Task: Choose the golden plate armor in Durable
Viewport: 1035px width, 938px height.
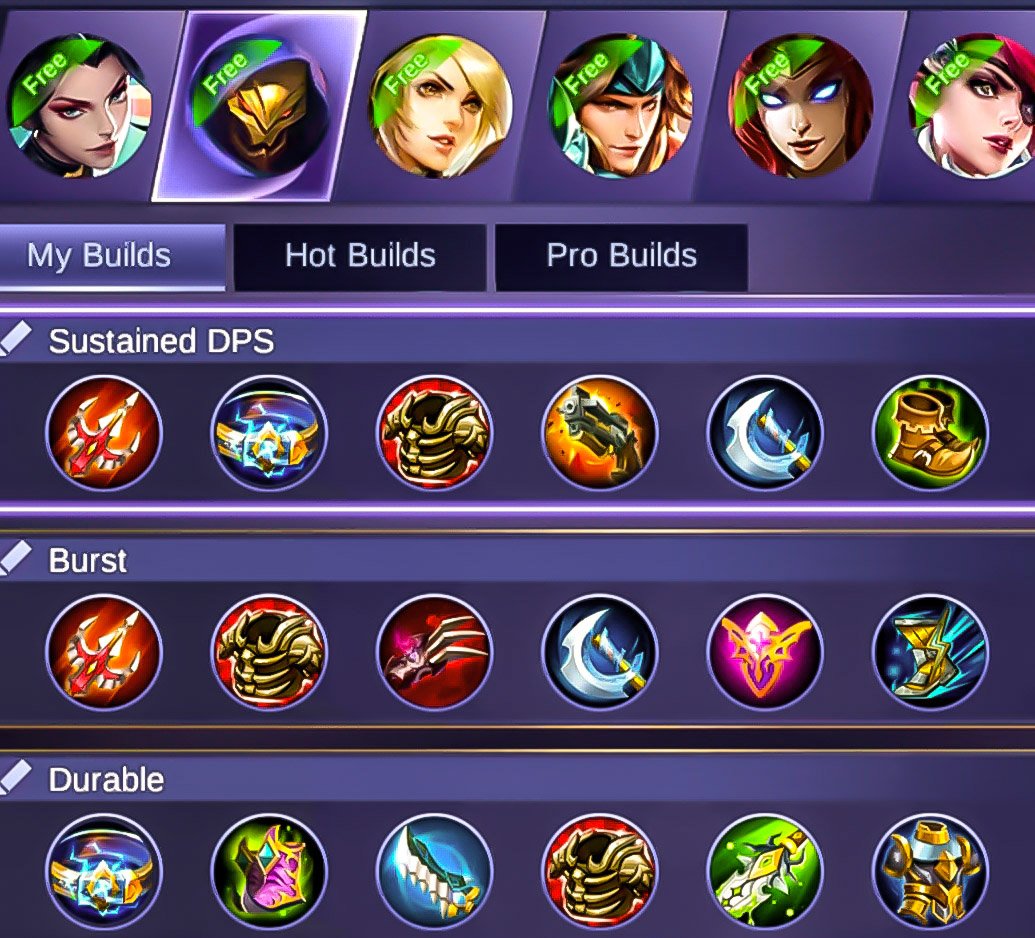Action: pos(930,871)
